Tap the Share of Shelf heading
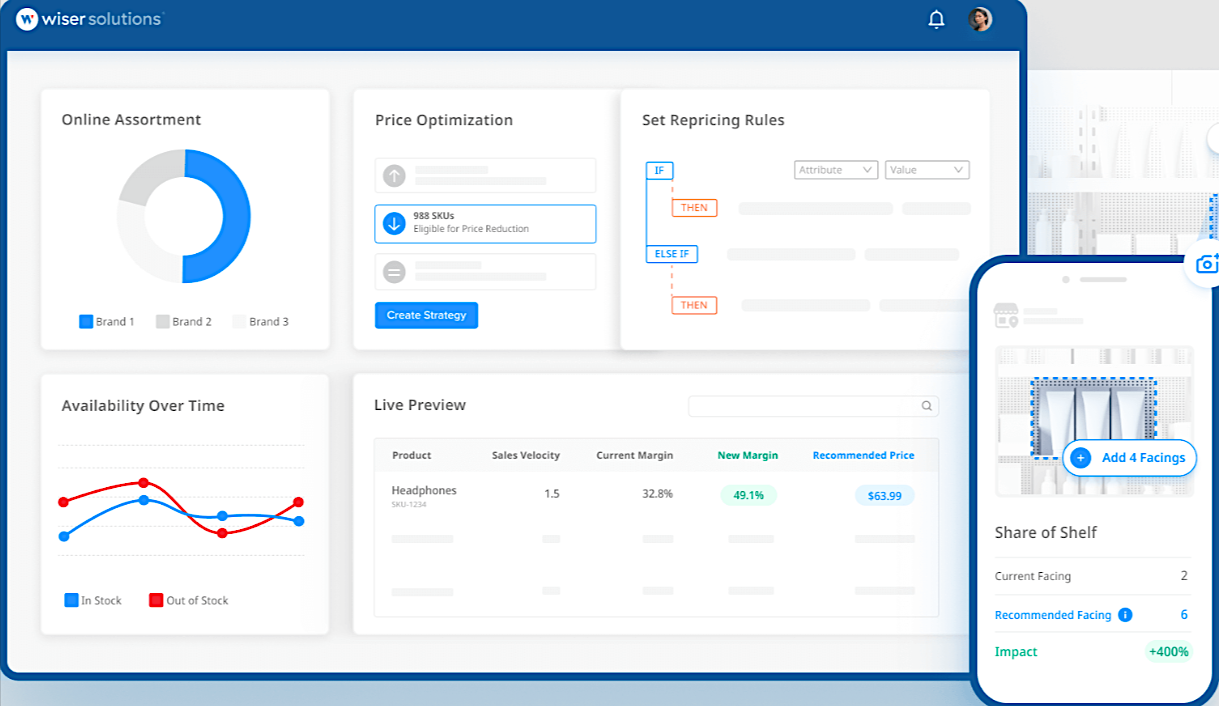The image size is (1219, 706). pyautogui.click(x=1046, y=532)
